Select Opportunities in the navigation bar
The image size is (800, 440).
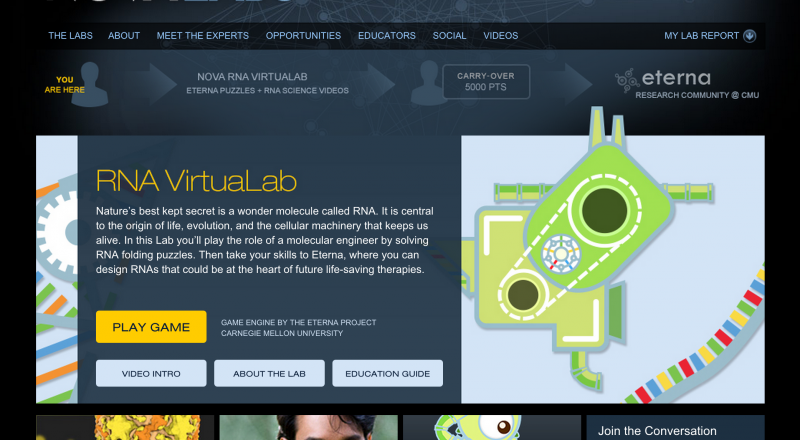pyautogui.click(x=303, y=36)
